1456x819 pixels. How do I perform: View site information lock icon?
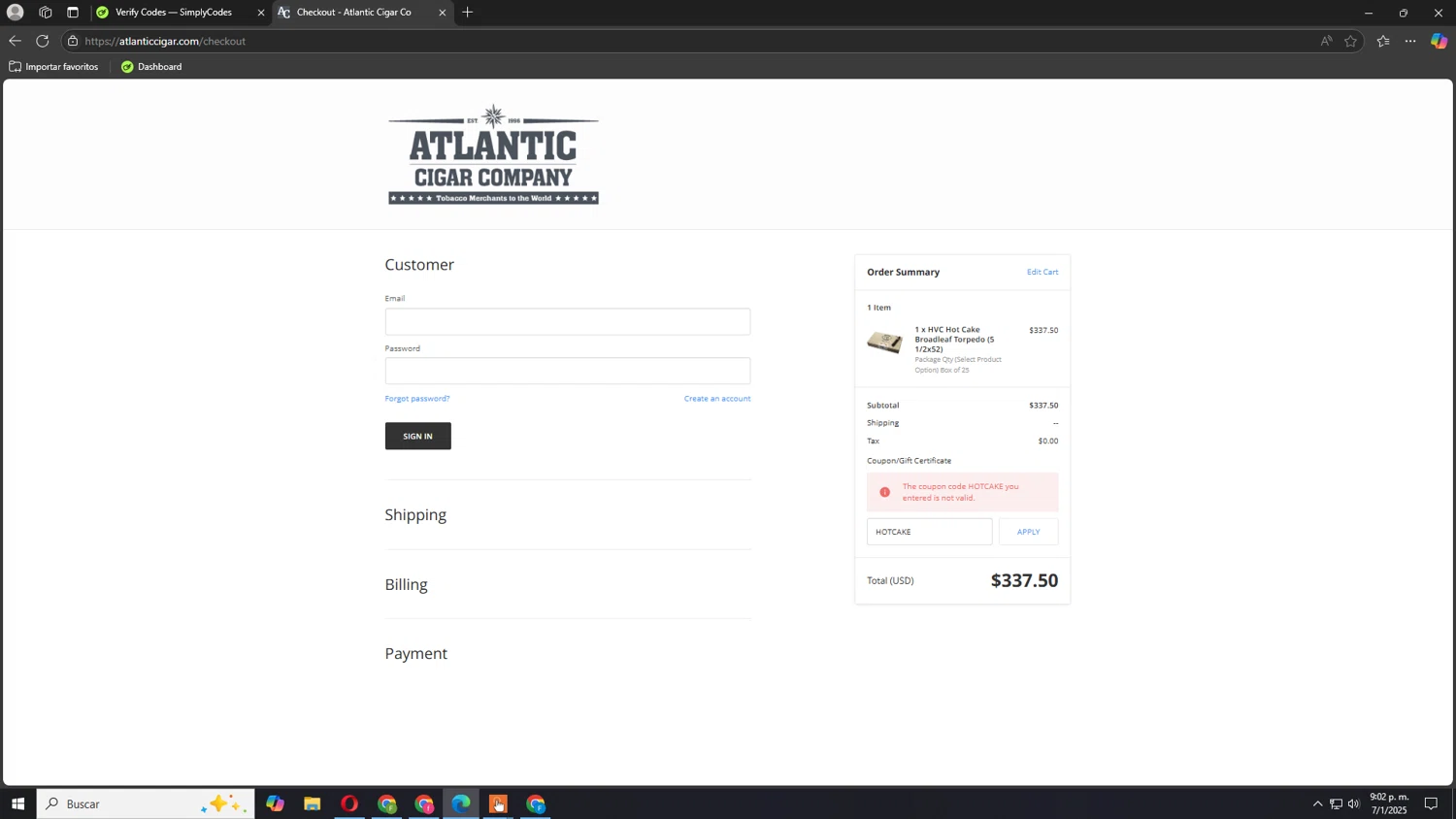tap(73, 41)
